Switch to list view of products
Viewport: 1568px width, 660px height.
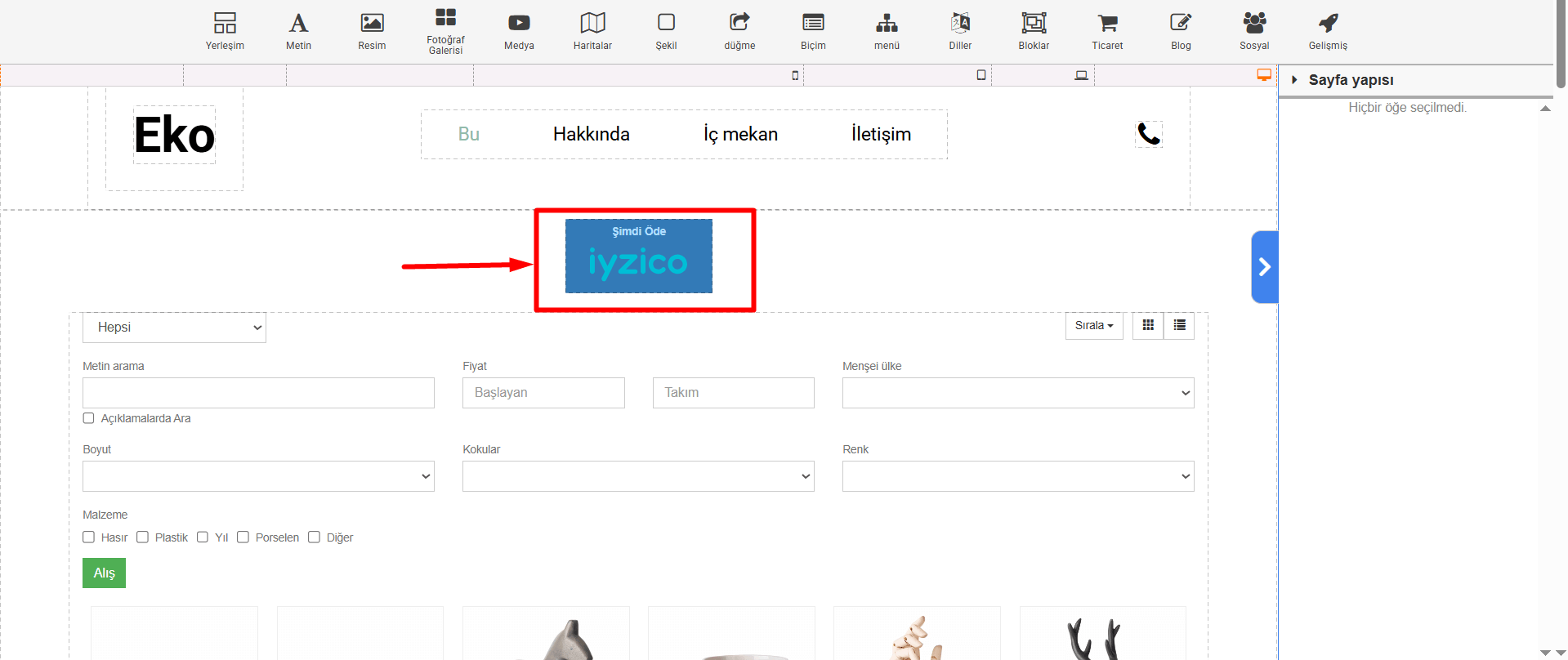tap(1179, 325)
